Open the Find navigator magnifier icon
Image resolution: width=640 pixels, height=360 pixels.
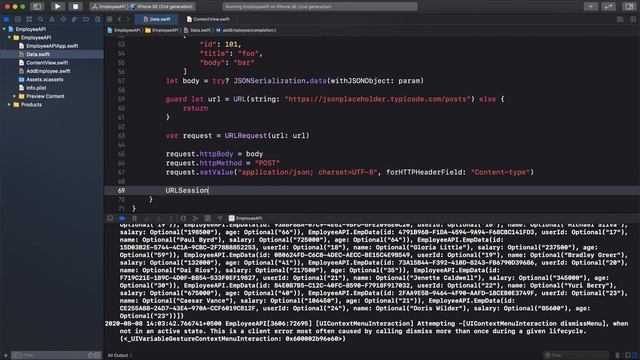(x=40, y=19)
